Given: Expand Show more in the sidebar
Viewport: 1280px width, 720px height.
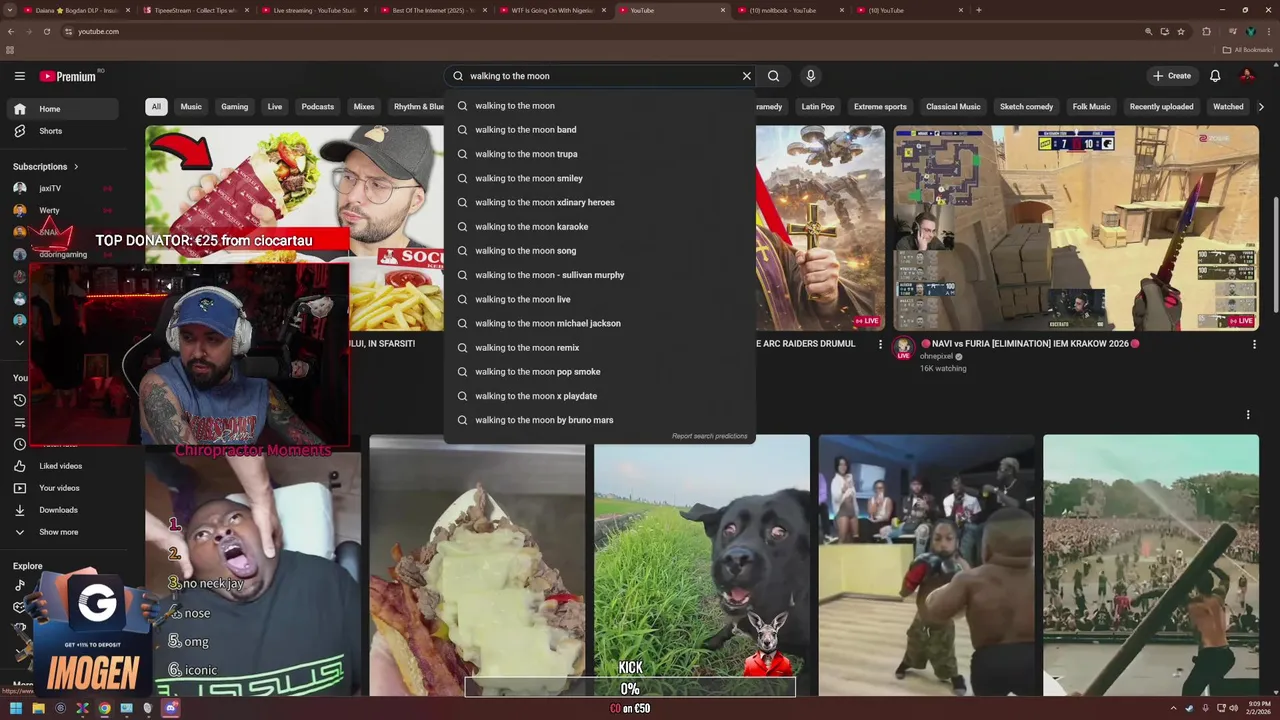Looking at the screenshot, I should tap(64, 532).
